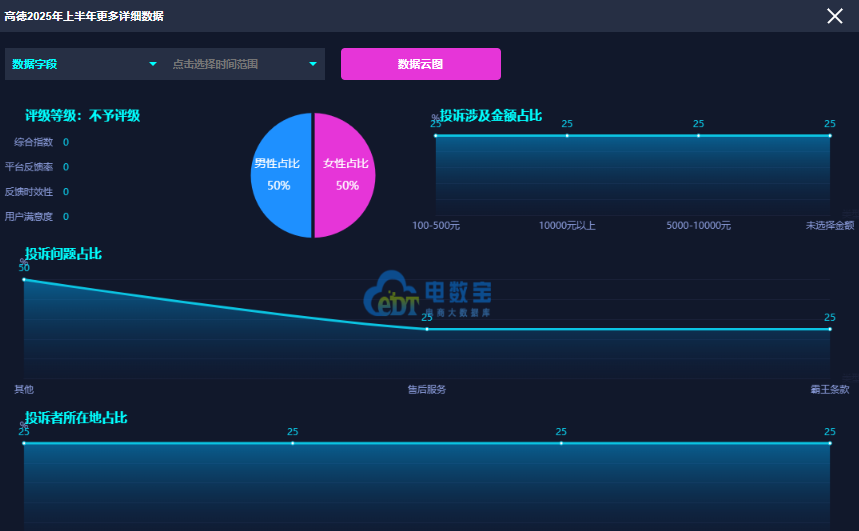
Task: Click the 综合指数 label
Action: pos(33,142)
